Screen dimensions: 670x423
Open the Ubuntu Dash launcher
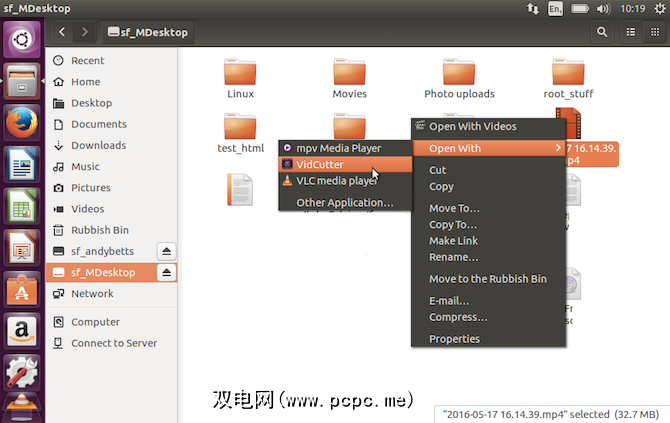point(22,40)
